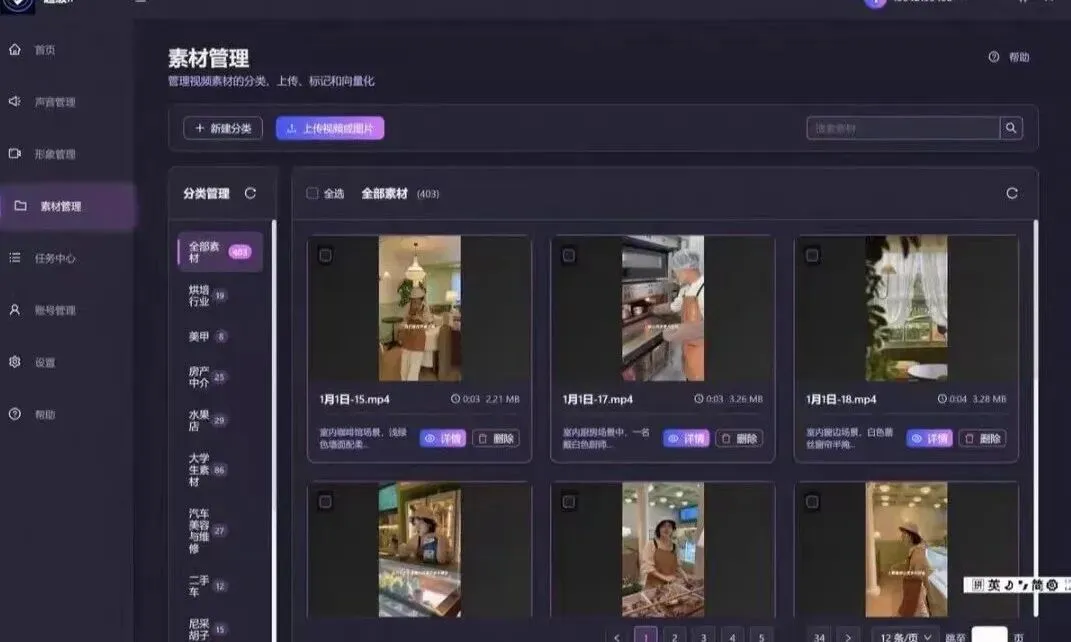
Task: Click 上传视频或图片 upload button
Action: (330, 128)
